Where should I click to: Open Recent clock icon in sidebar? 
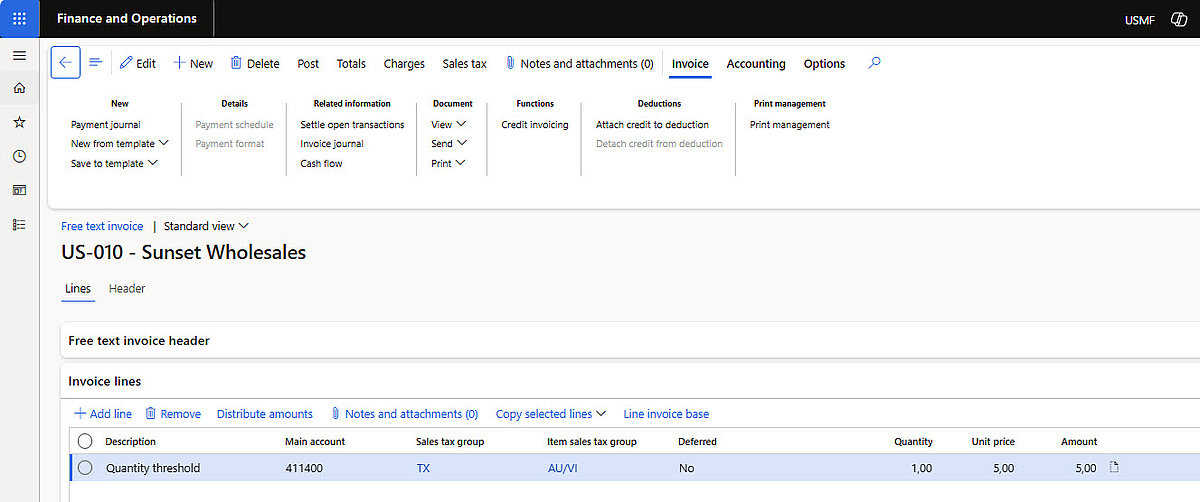[x=19, y=156]
